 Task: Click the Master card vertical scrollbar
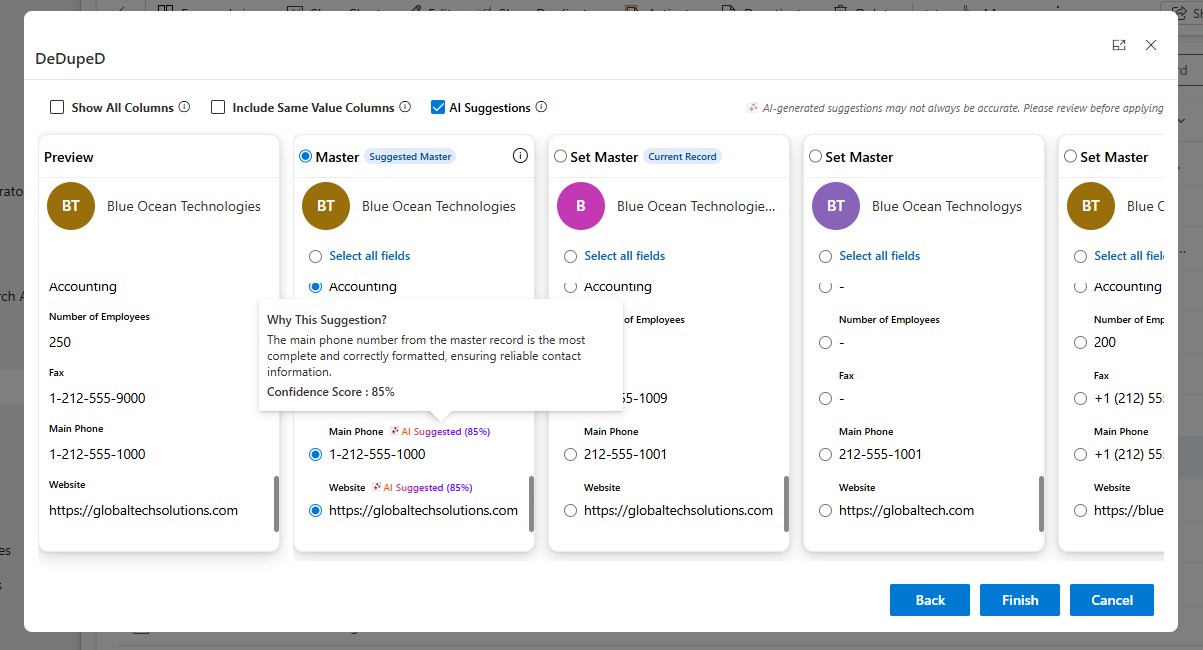pyautogui.click(x=531, y=504)
